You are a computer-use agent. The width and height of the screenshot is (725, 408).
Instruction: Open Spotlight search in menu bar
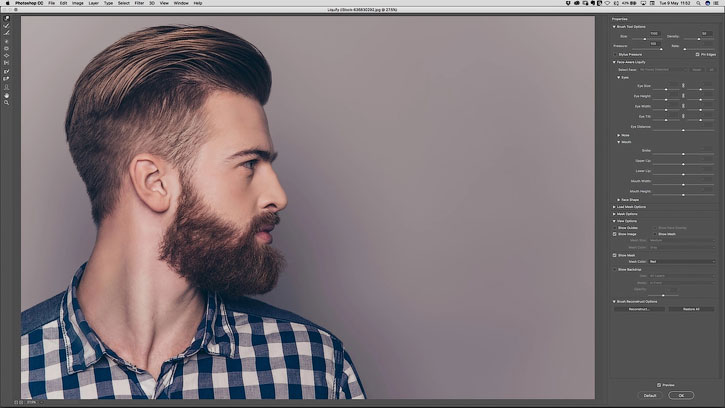point(698,3)
